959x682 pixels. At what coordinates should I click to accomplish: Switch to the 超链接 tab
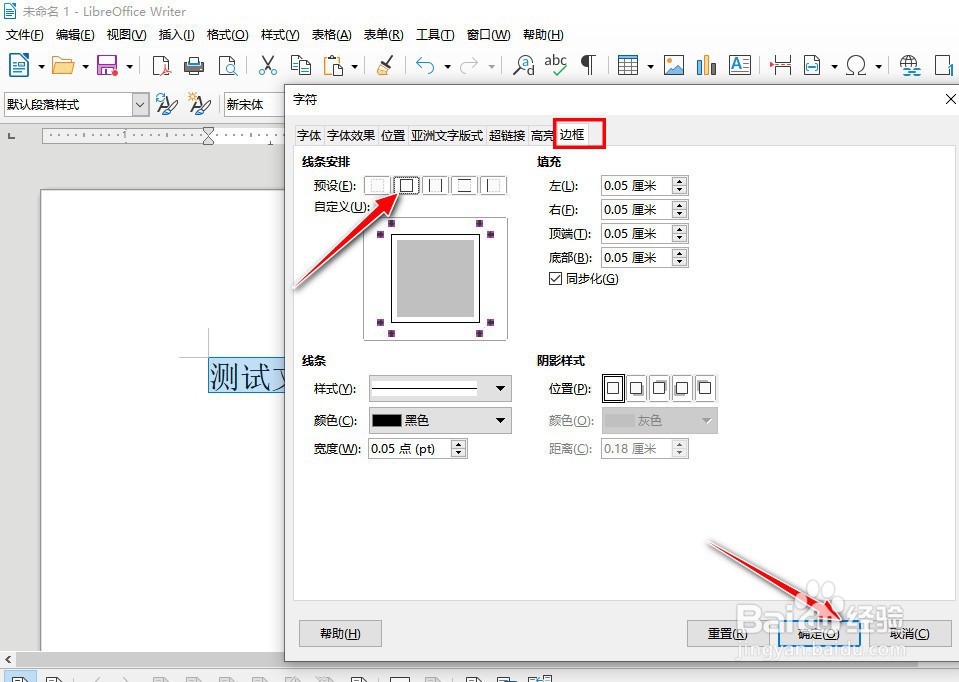(x=507, y=135)
